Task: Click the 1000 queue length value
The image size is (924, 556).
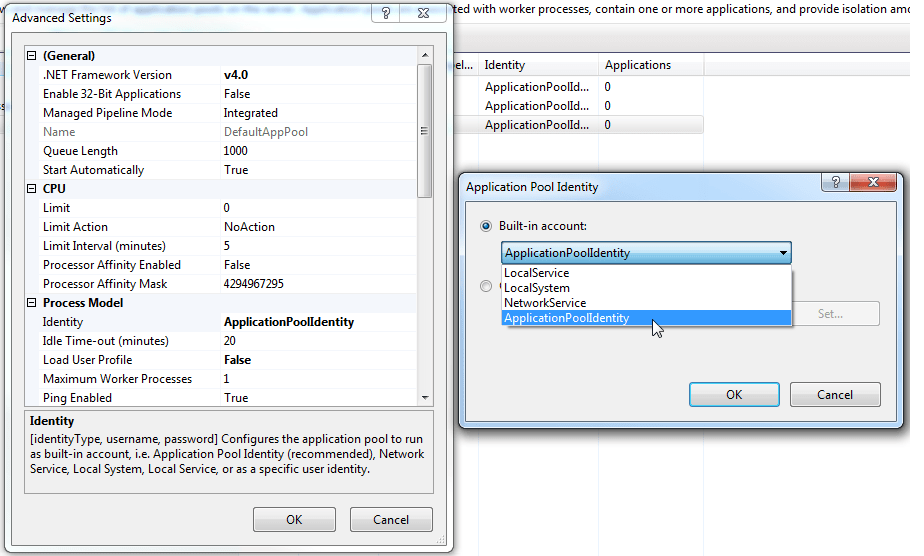Action: [x=236, y=151]
